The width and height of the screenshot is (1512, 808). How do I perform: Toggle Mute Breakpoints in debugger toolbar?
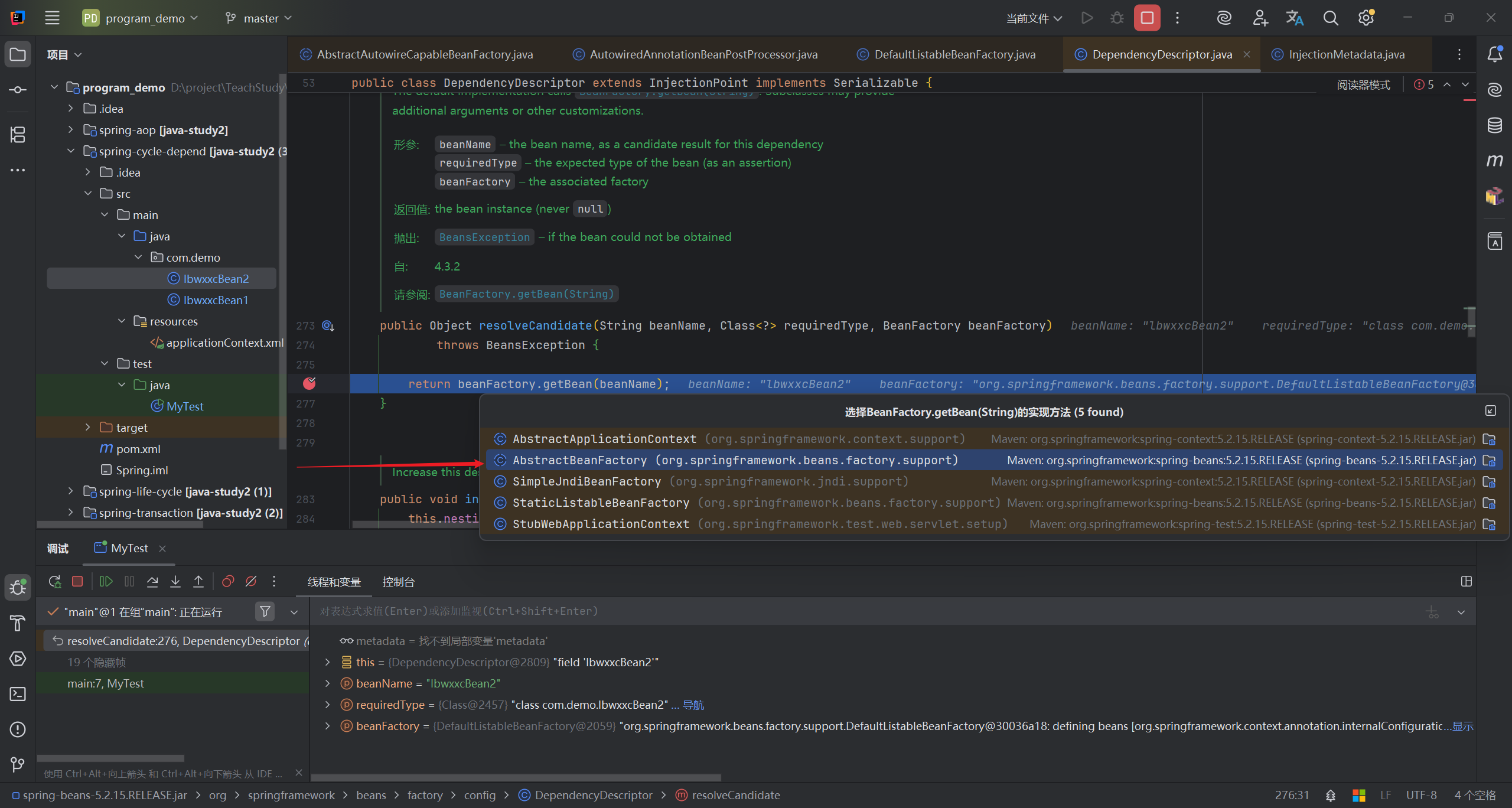click(251, 582)
